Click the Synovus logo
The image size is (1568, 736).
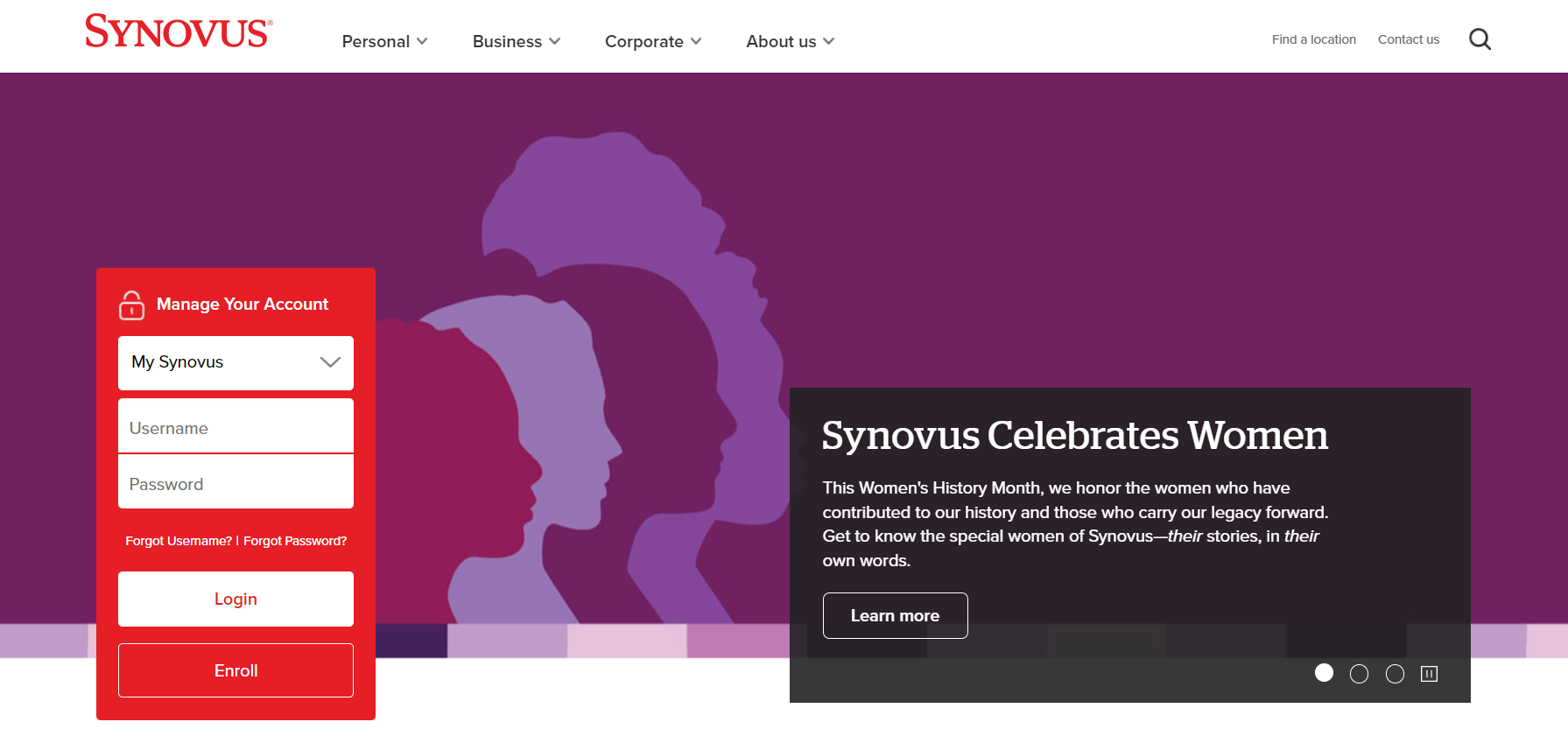(x=179, y=32)
